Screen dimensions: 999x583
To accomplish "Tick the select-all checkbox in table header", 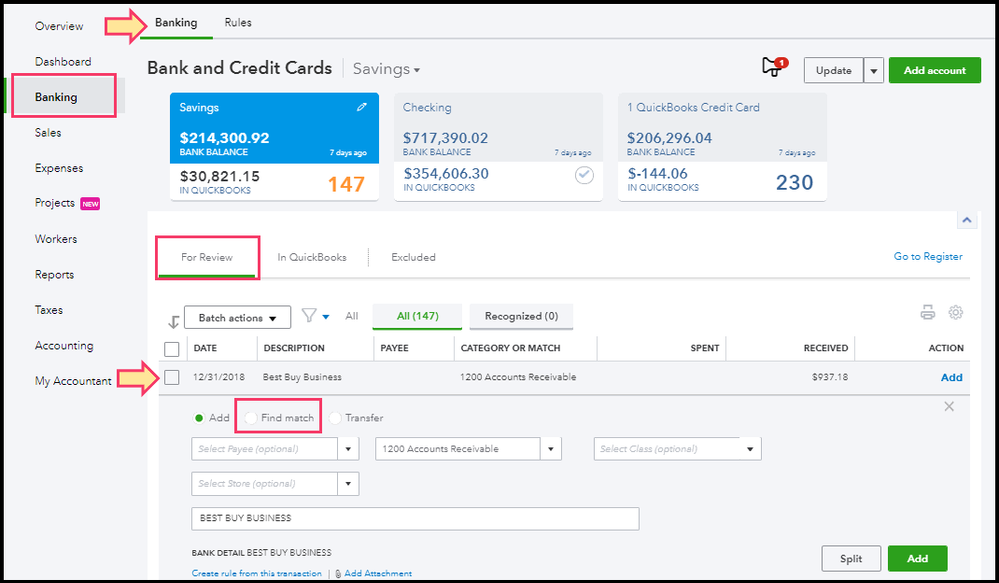I will coord(171,349).
